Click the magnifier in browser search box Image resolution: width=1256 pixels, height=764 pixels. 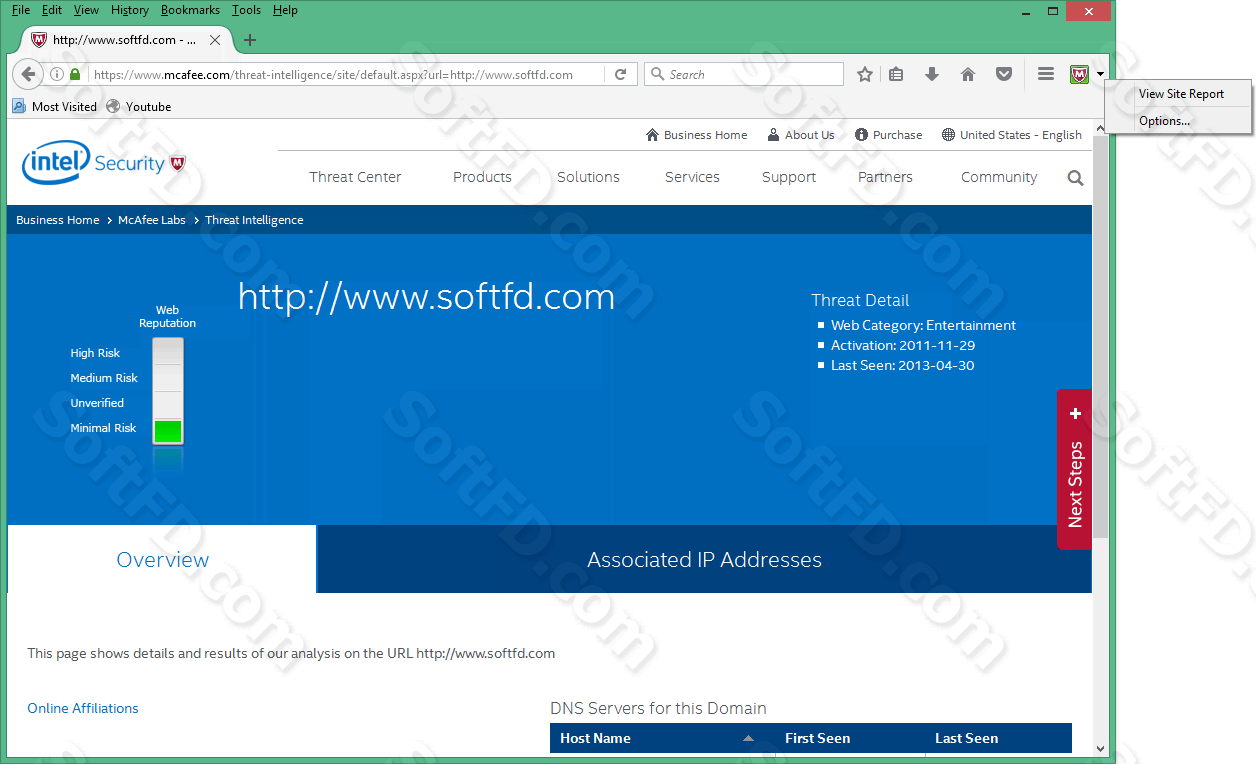point(657,74)
